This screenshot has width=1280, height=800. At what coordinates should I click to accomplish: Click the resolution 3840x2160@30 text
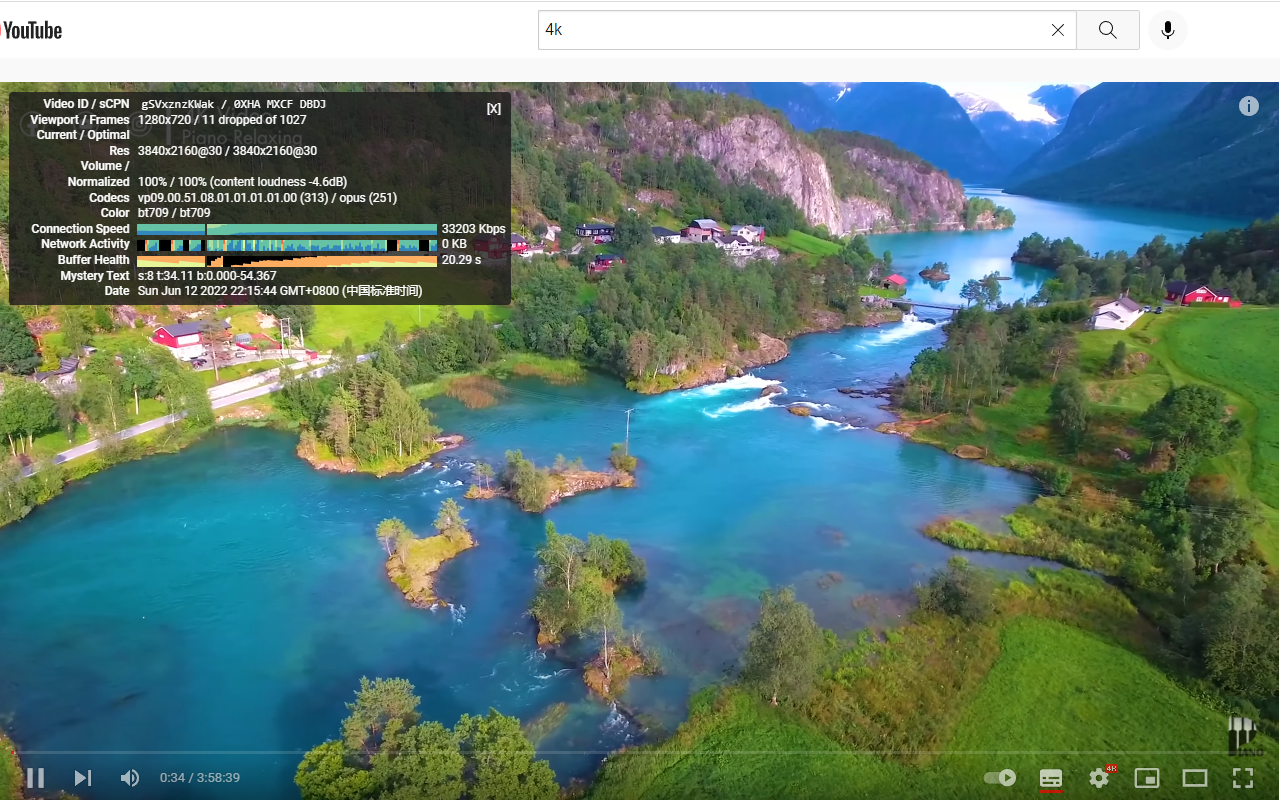coord(227,151)
